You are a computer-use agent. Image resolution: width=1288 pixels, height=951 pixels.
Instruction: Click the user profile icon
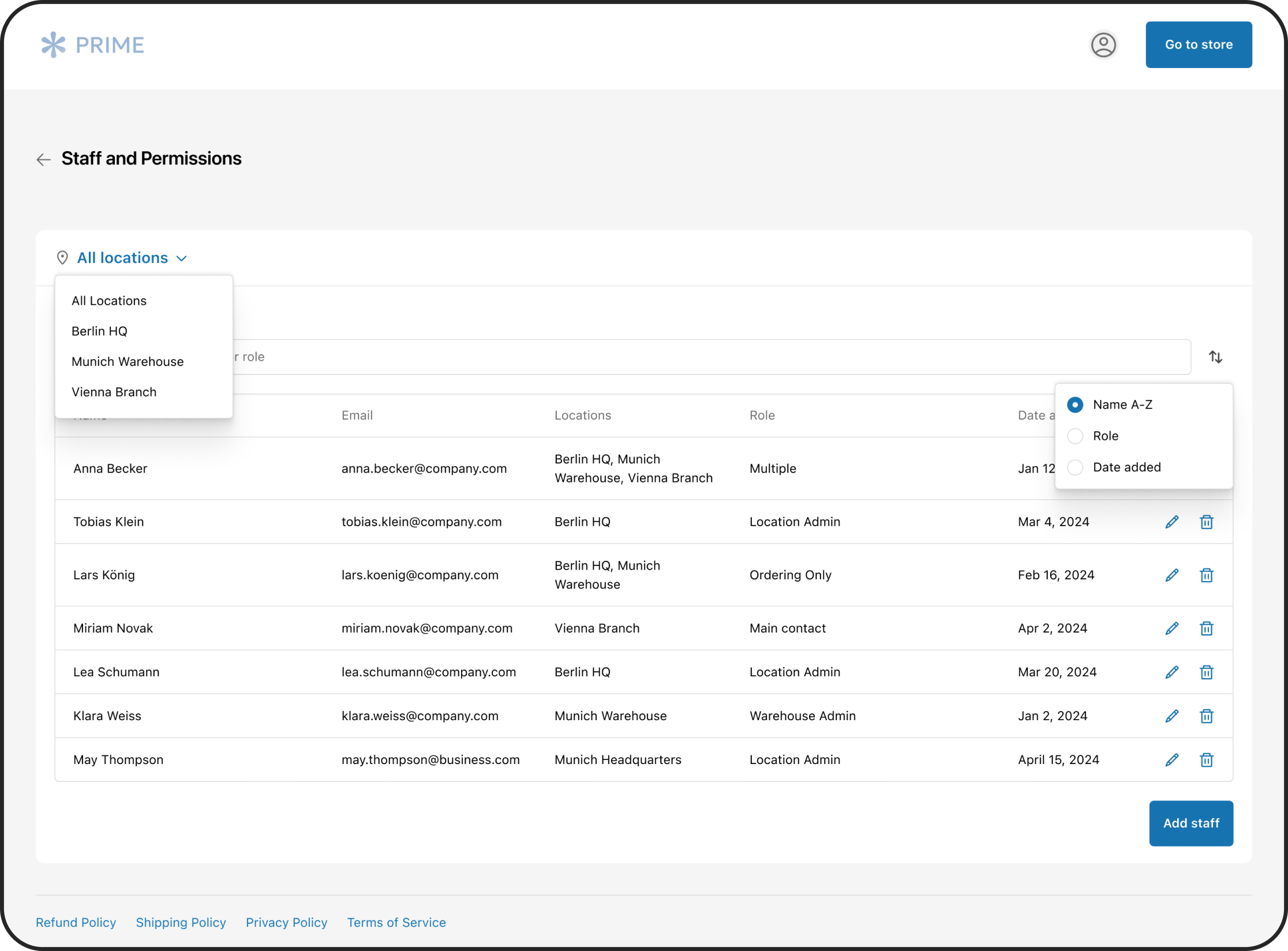pyautogui.click(x=1104, y=44)
